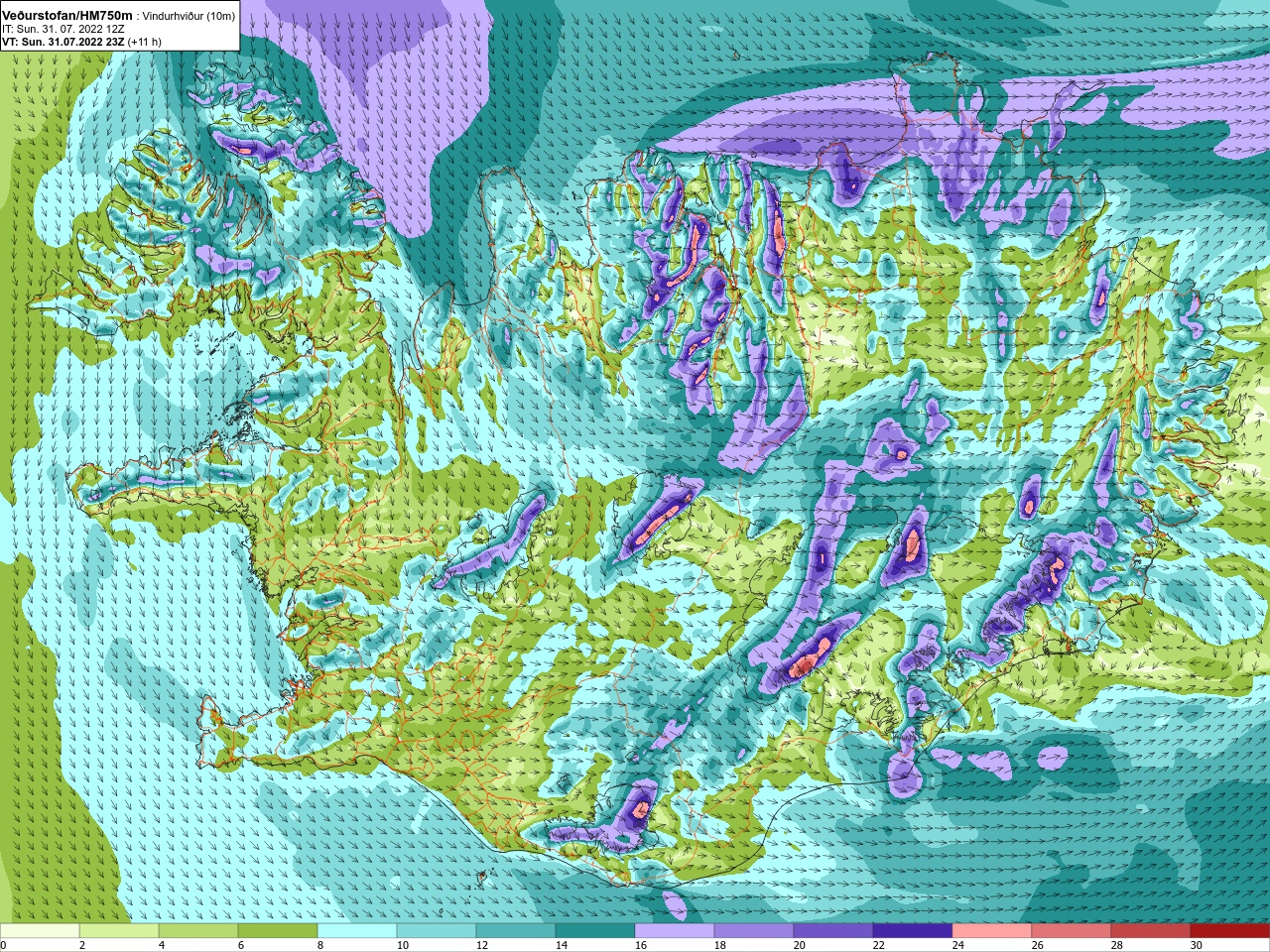Click the 'Veðurstofan/HM750m' title text
Screen dimensions: 1270x952
[x=67, y=16]
